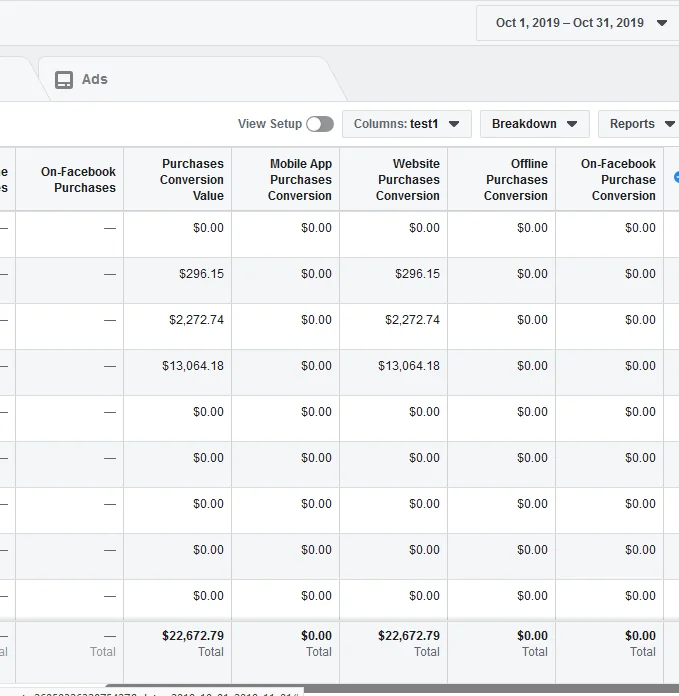Image resolution: width=679 pixels, height=696 pixels.
Task: Click the Ads tab monitor icon
Action: (64, 80)
